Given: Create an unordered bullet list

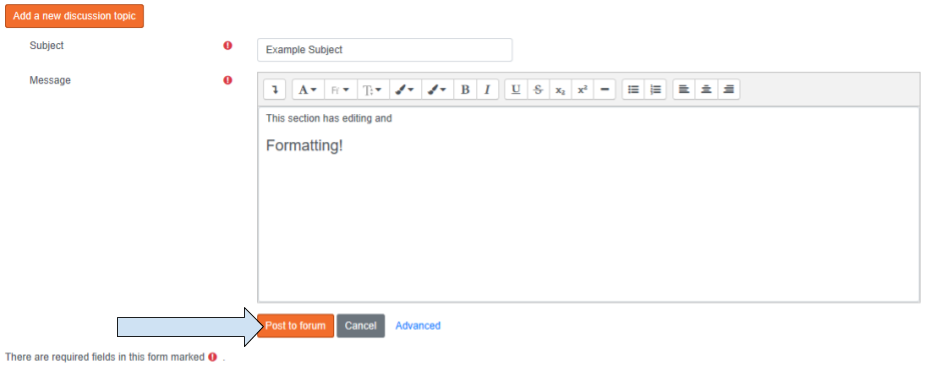Looking at the screenshot, I should pyautogui.click(x=634, y=90).
